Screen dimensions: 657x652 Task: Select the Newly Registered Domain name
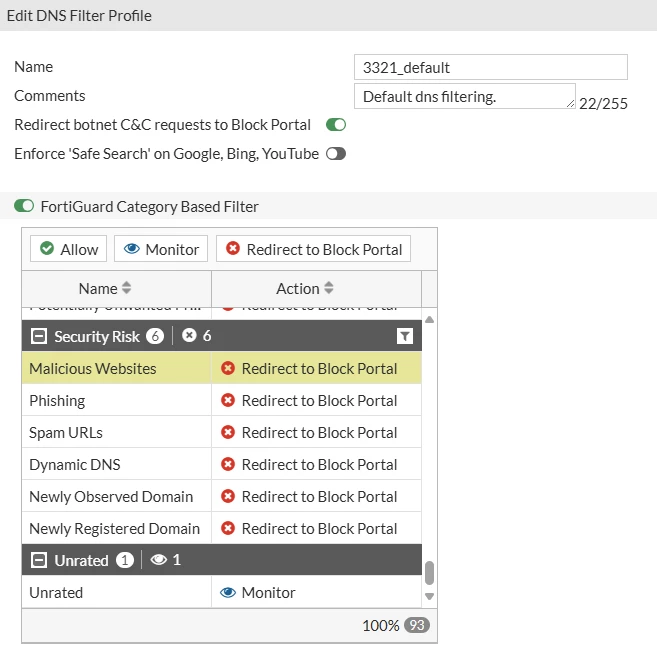(x=114, y=528)
